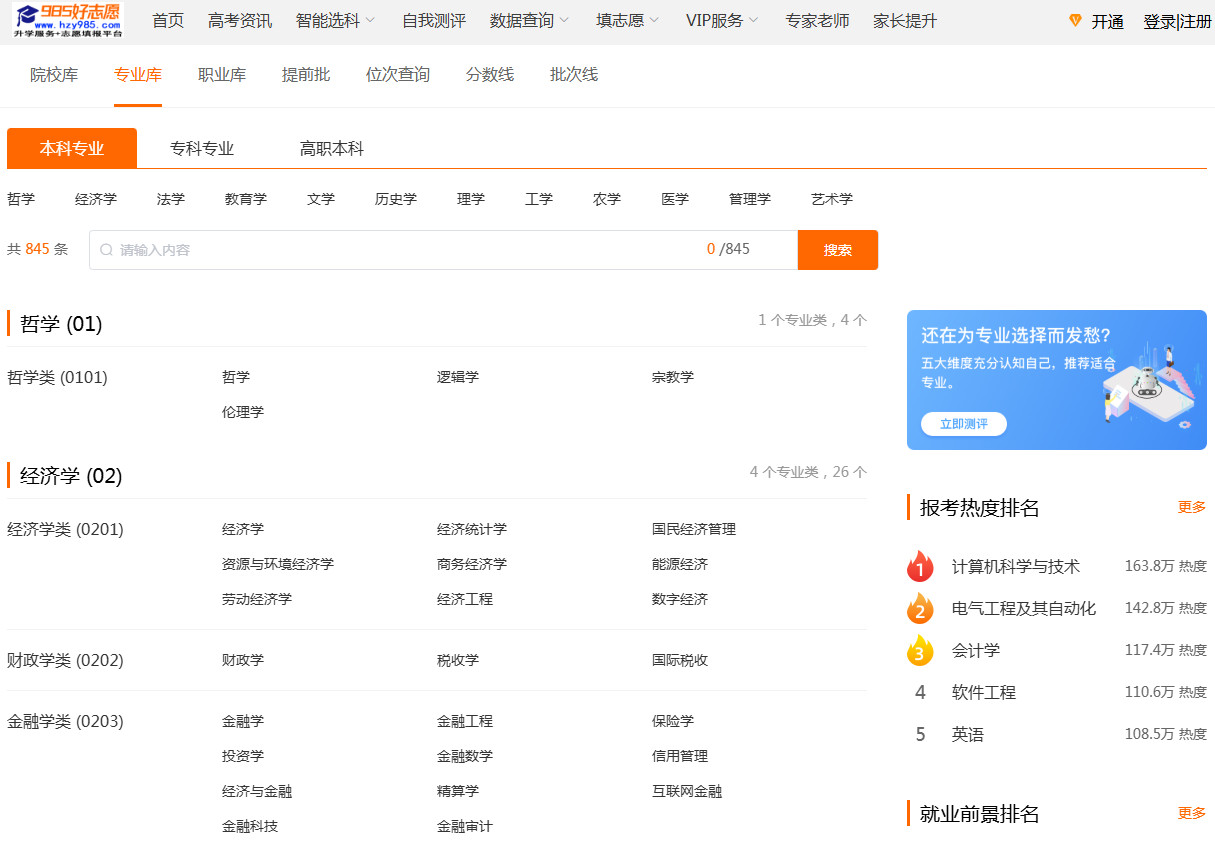Open the 家长提升 nav item
The image size is (1215, 845).
coord(905,21)
